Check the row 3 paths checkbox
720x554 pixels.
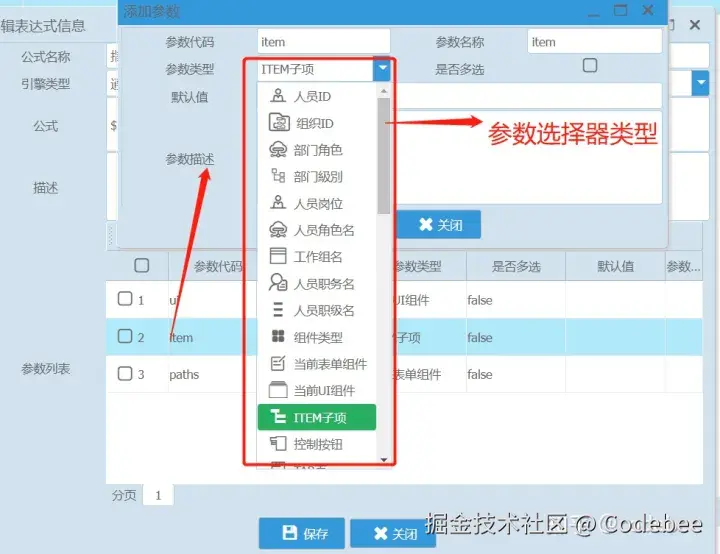[x=125, y=373]
